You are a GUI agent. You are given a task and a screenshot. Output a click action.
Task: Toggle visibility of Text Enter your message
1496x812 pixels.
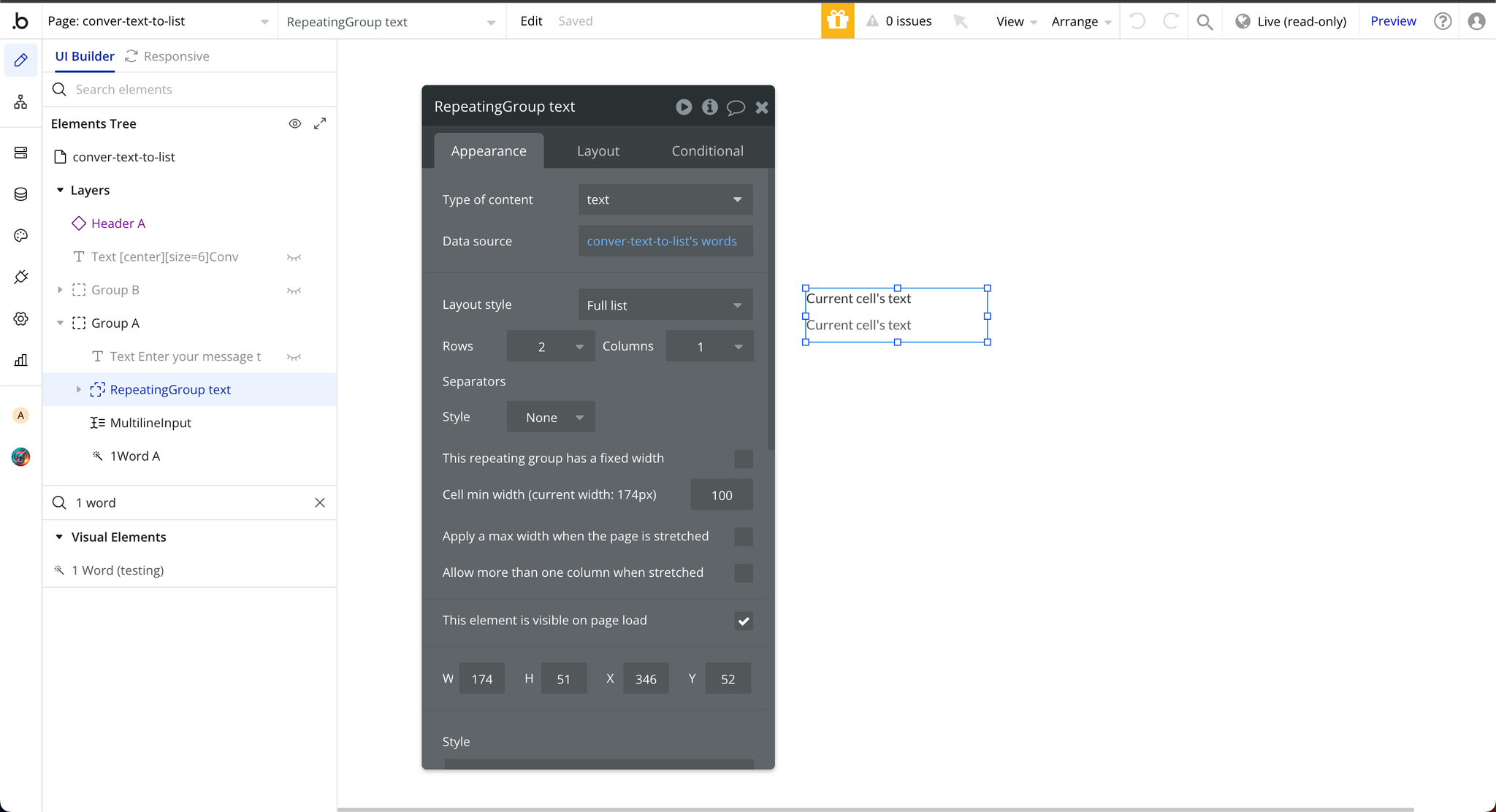tap(294, 357)
